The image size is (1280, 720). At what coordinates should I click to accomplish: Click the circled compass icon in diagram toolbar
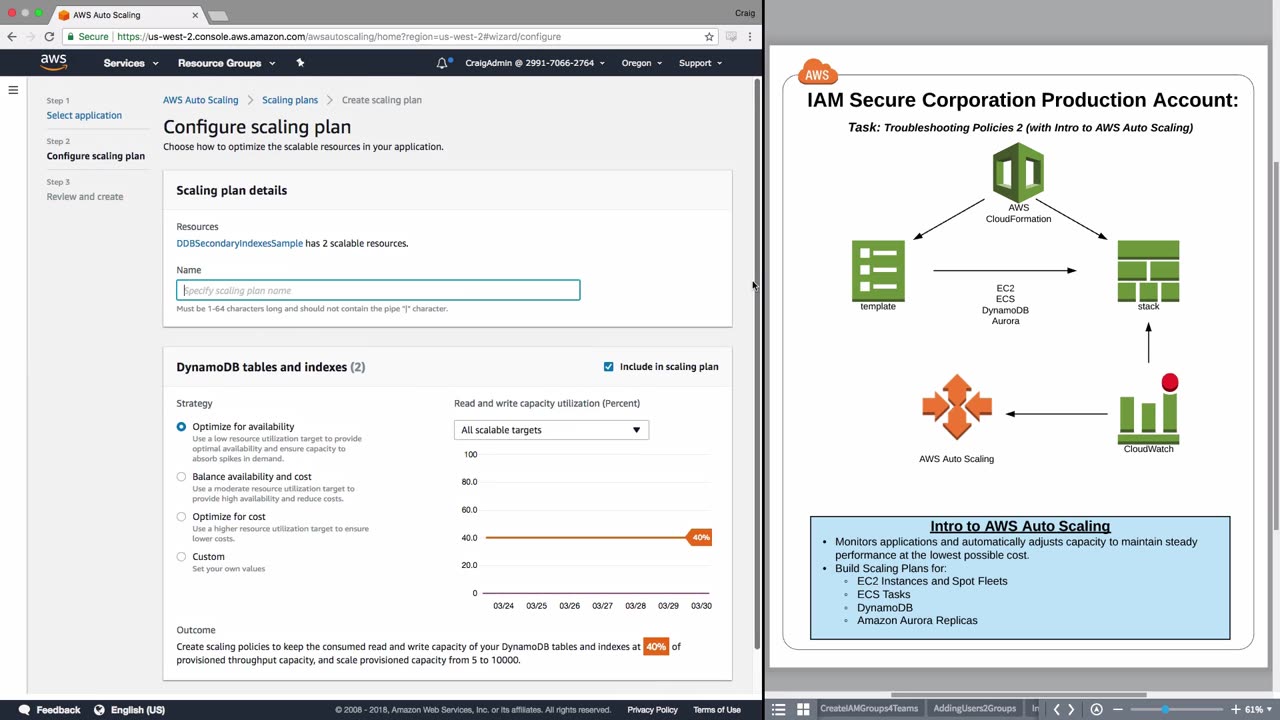pyautogui.click(x=1096, y=709)
